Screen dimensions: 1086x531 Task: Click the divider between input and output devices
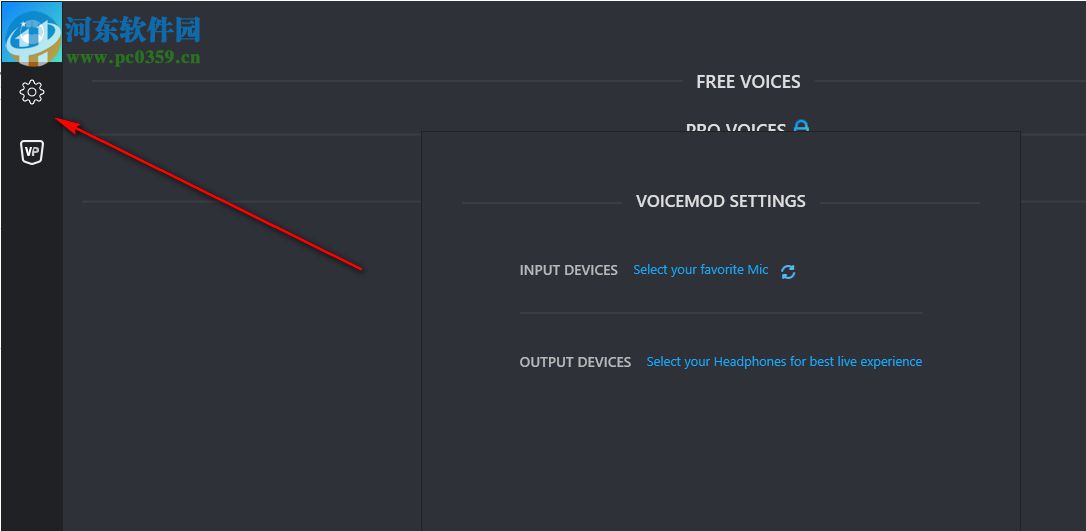tap(720, 313)
